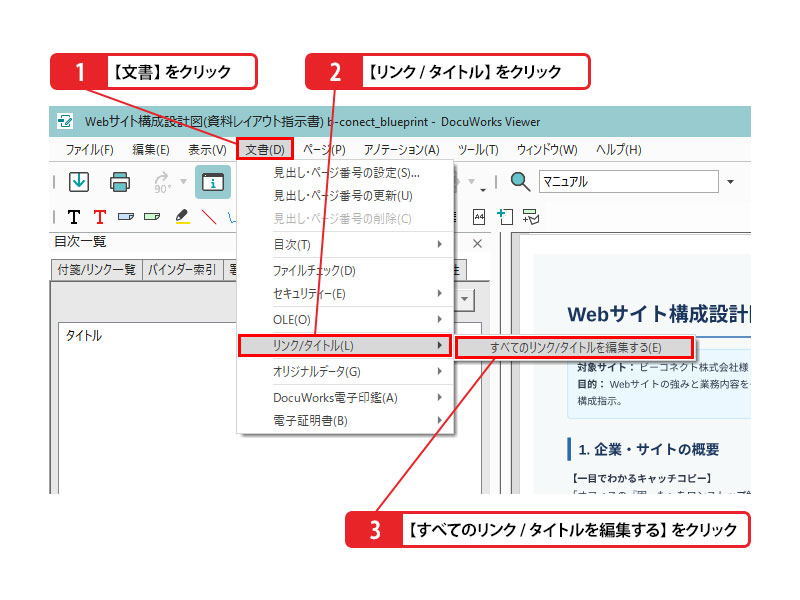The width and height of the screenshot is (800, 600).
Task: Open the rotate 90° dropdown arrow
Action: tap(184, 181)
